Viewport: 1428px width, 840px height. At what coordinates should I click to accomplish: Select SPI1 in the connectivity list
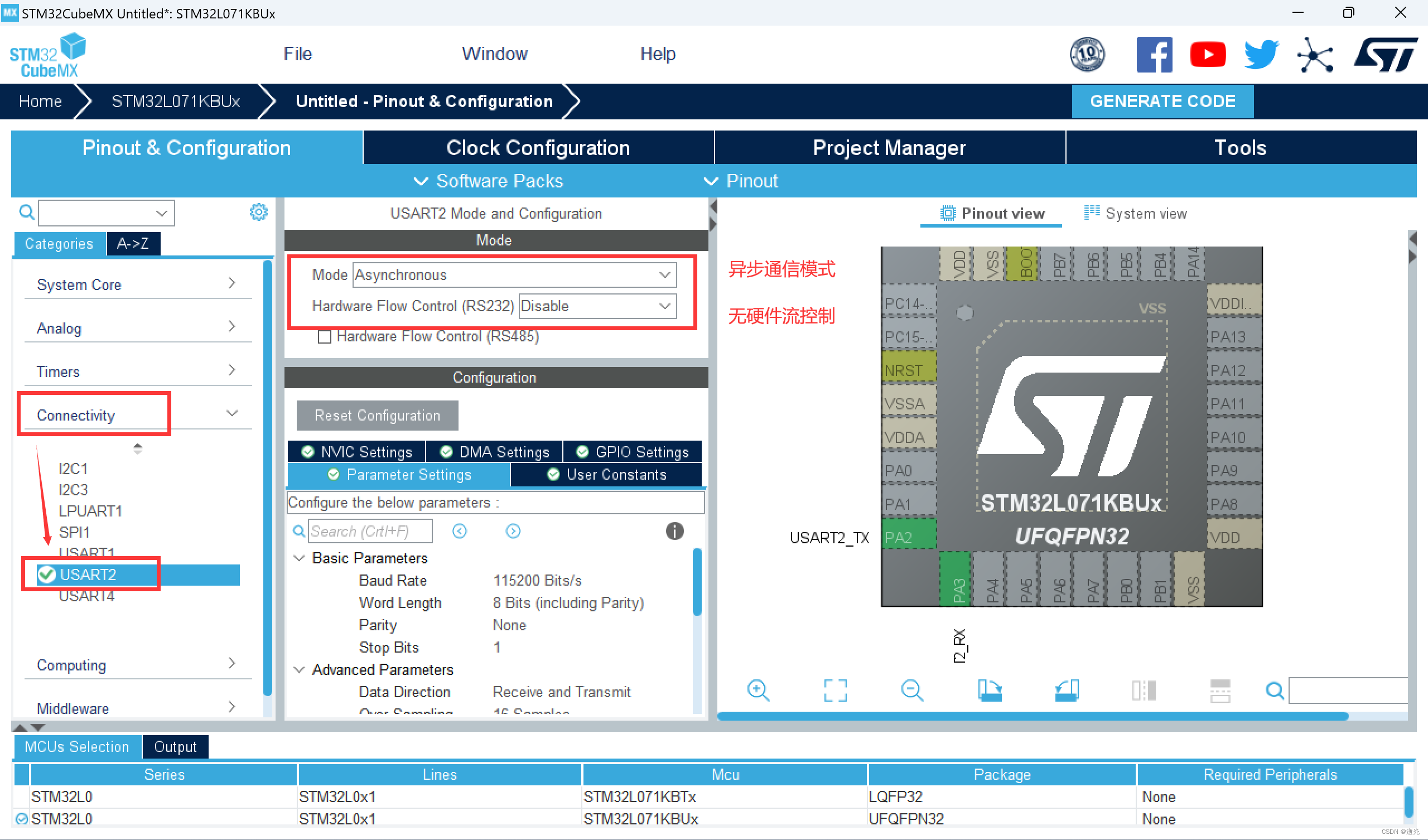coord(74,532)
